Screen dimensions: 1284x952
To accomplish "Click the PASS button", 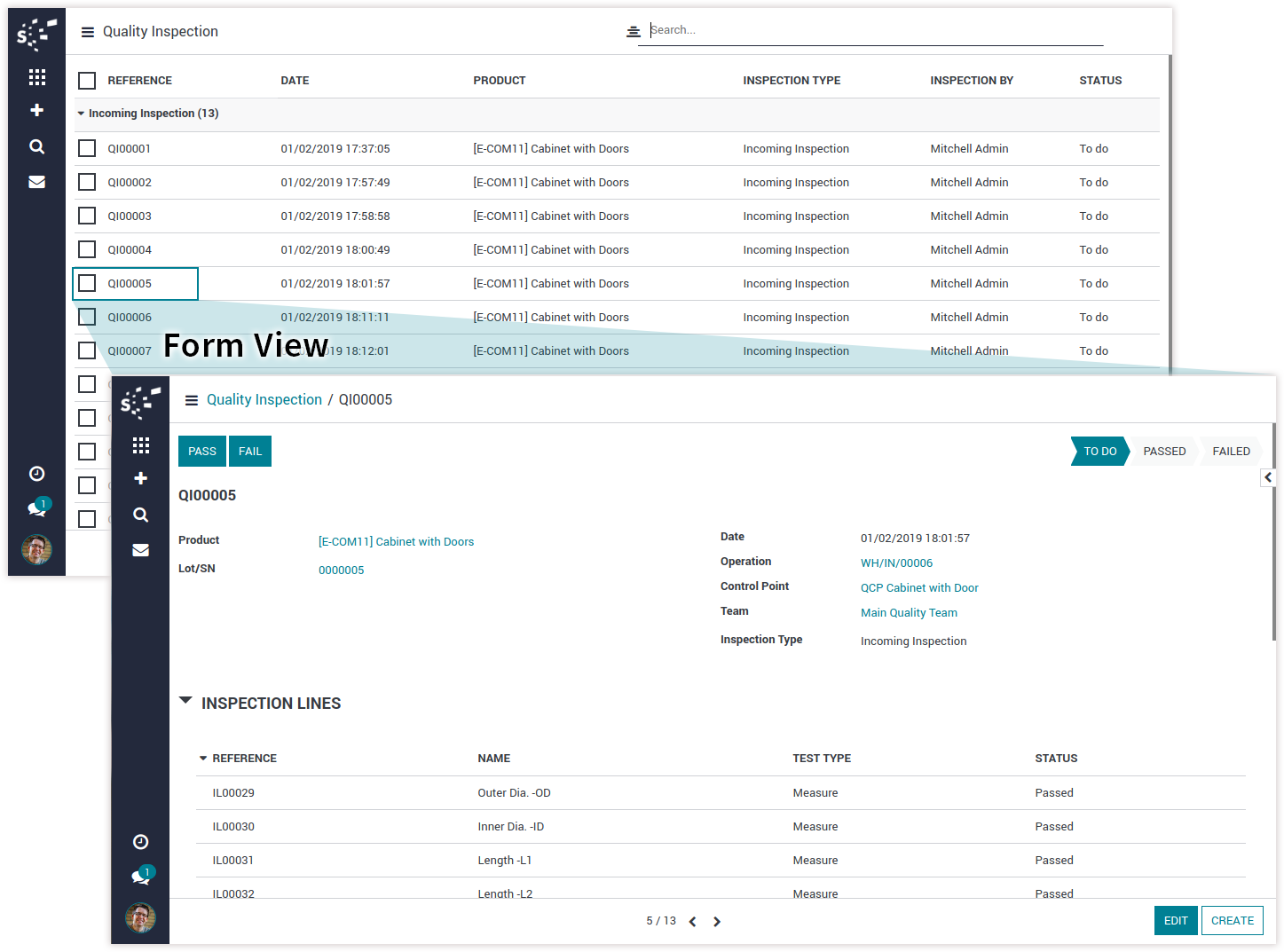I will [202, 452].
